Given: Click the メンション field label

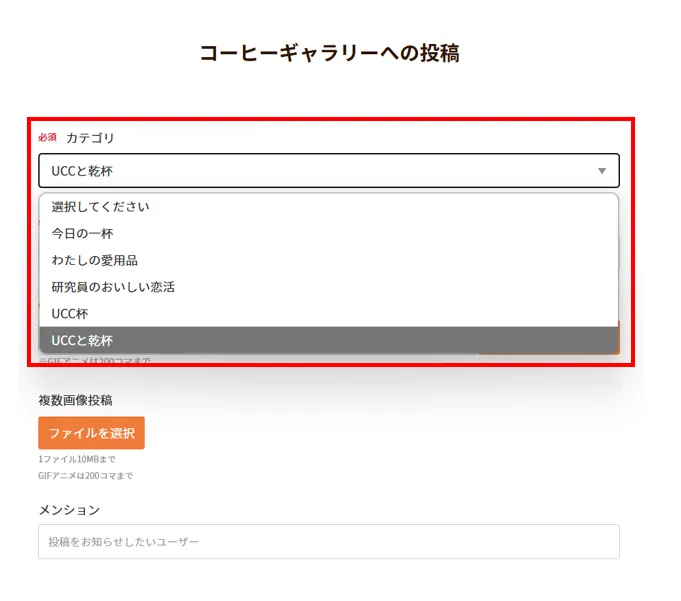Looking at the screenshot, I should (x=69, y=510).
